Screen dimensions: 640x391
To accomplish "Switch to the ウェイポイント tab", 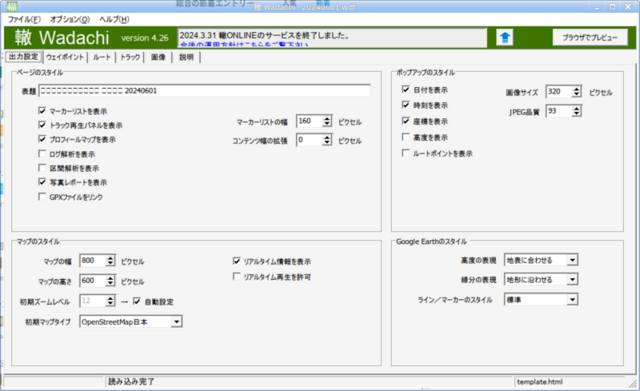I will [x=65, y=57].
